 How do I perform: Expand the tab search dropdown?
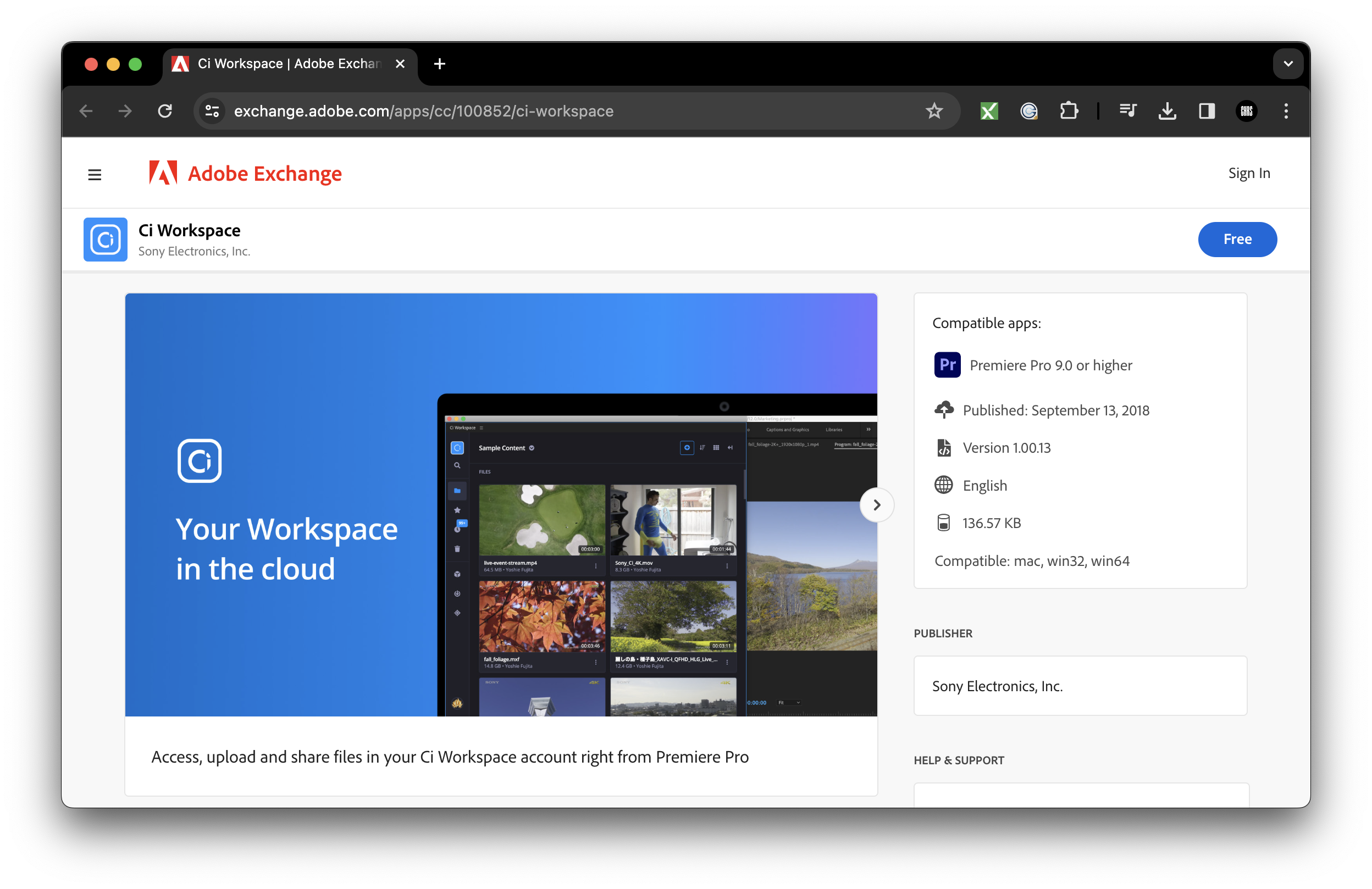pos(1287,63)
